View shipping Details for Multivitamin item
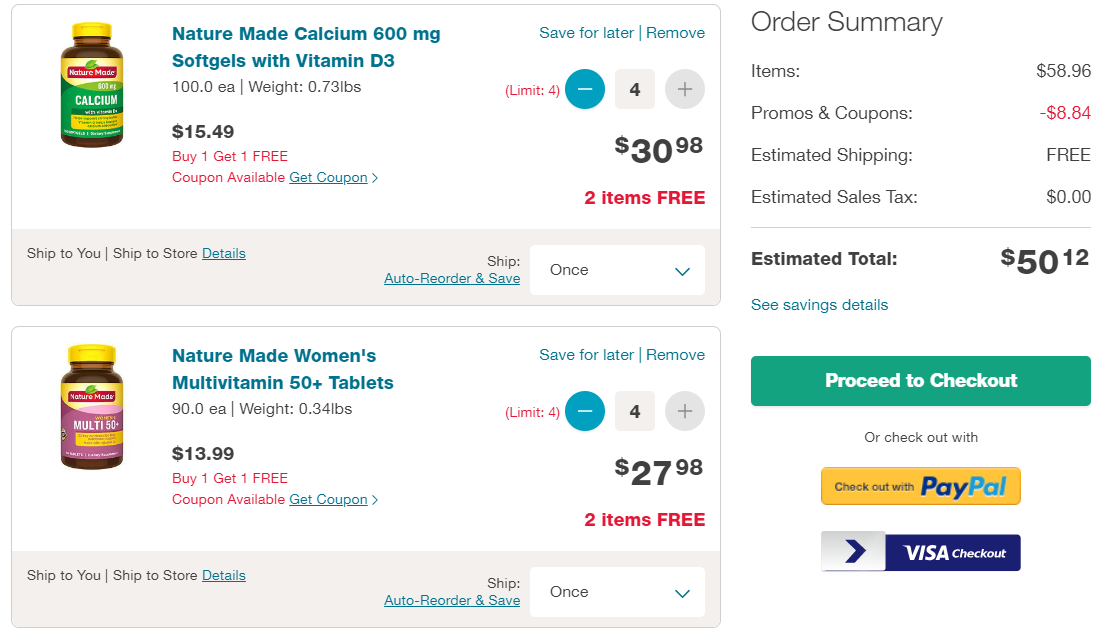Screen dimensions: 1120x635 click(224, 575)
